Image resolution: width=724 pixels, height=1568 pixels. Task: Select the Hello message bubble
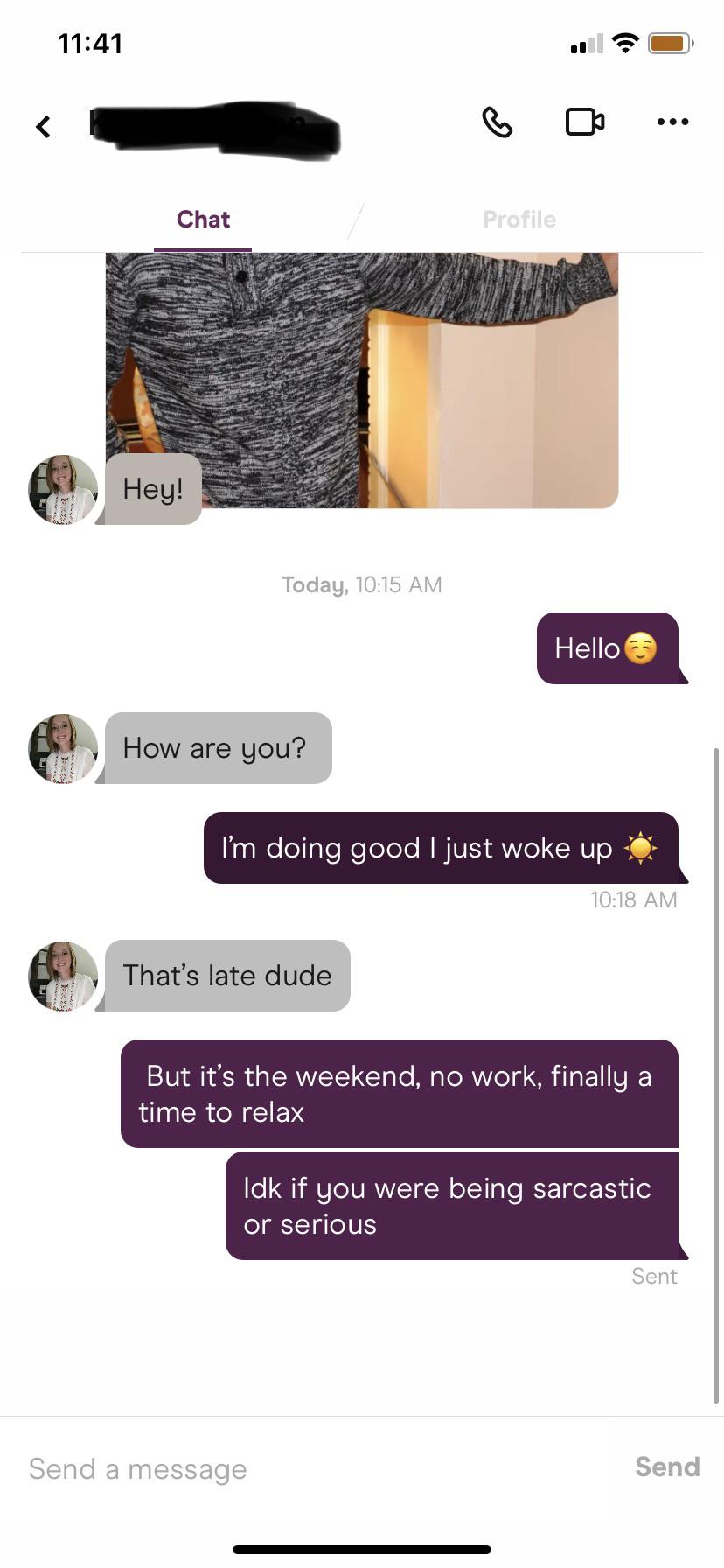point(608,648)
